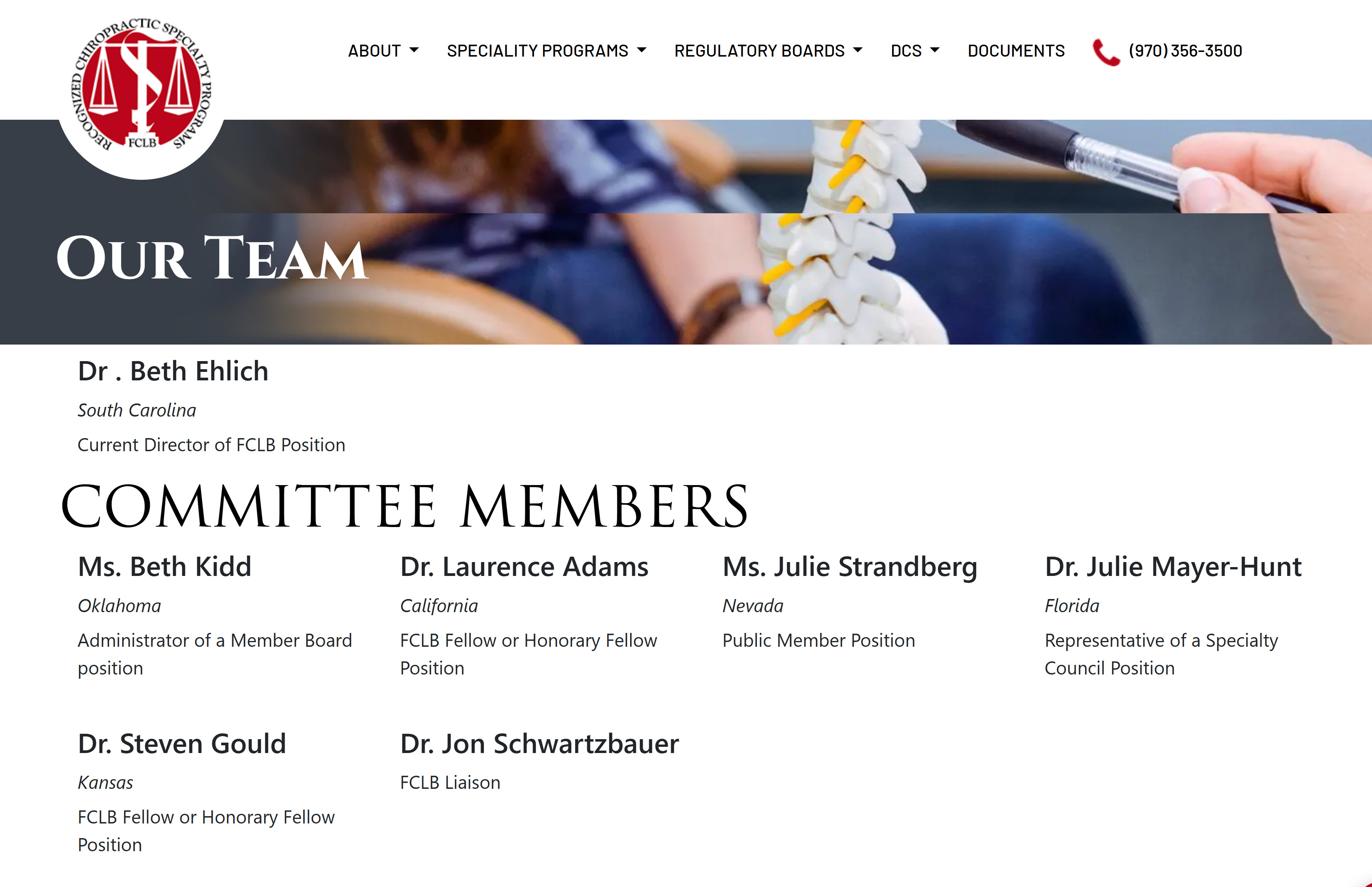Image resolution: width=1372 pixels, height=887 pixels.
Task: Select Dr. Julie Mayer-Hunt's name
Action: 1173,567
